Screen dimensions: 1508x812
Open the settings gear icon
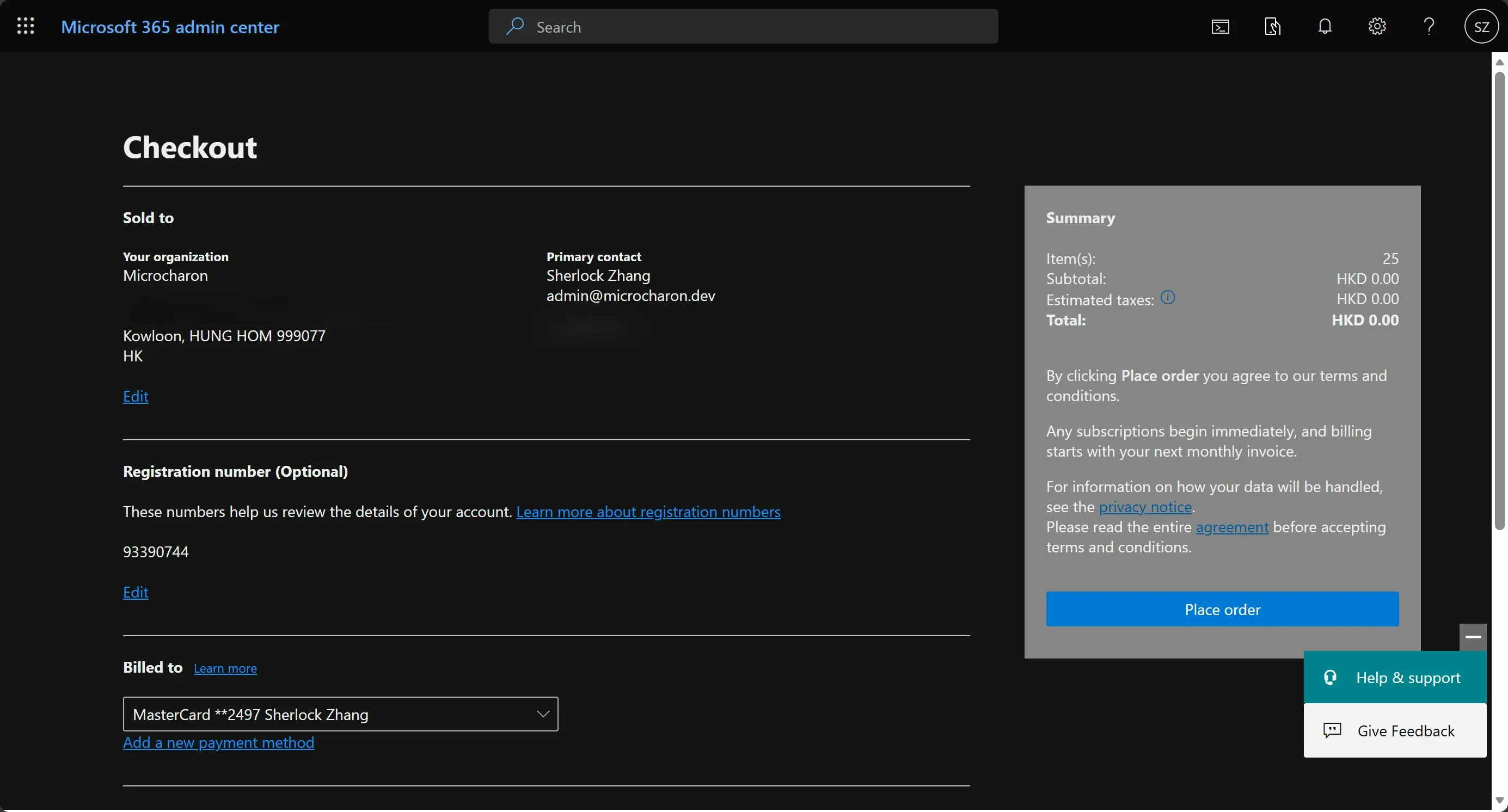coord(1377,27)
